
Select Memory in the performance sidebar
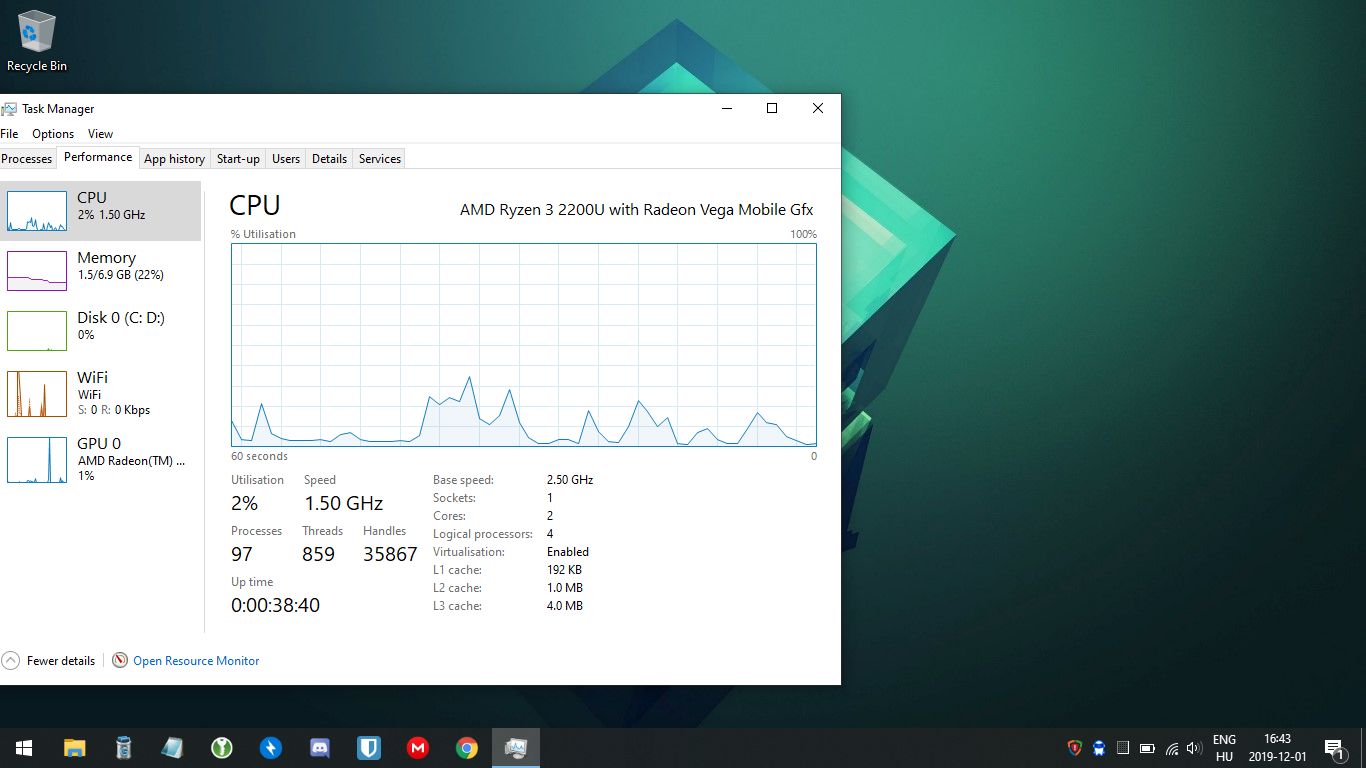[100, 271]
